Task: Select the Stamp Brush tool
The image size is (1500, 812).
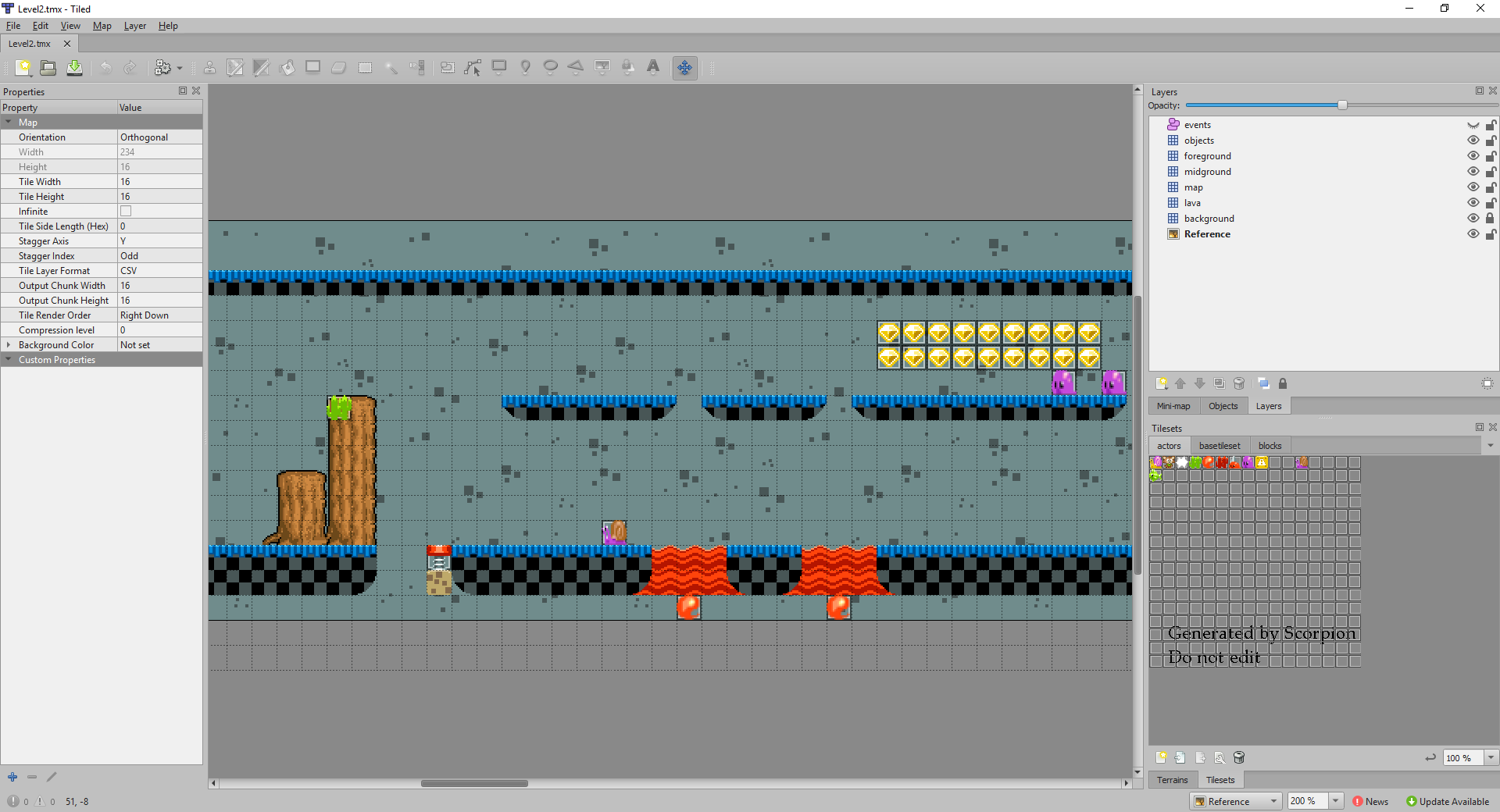Action: point(209,68)
